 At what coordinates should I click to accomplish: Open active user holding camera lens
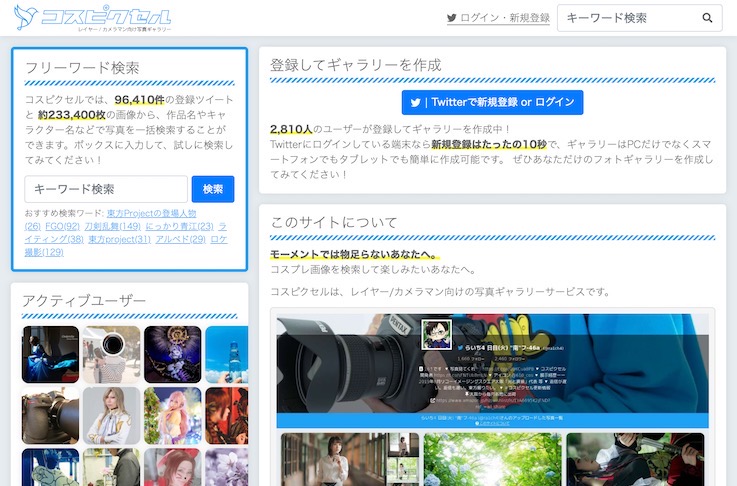coord(111,354)
